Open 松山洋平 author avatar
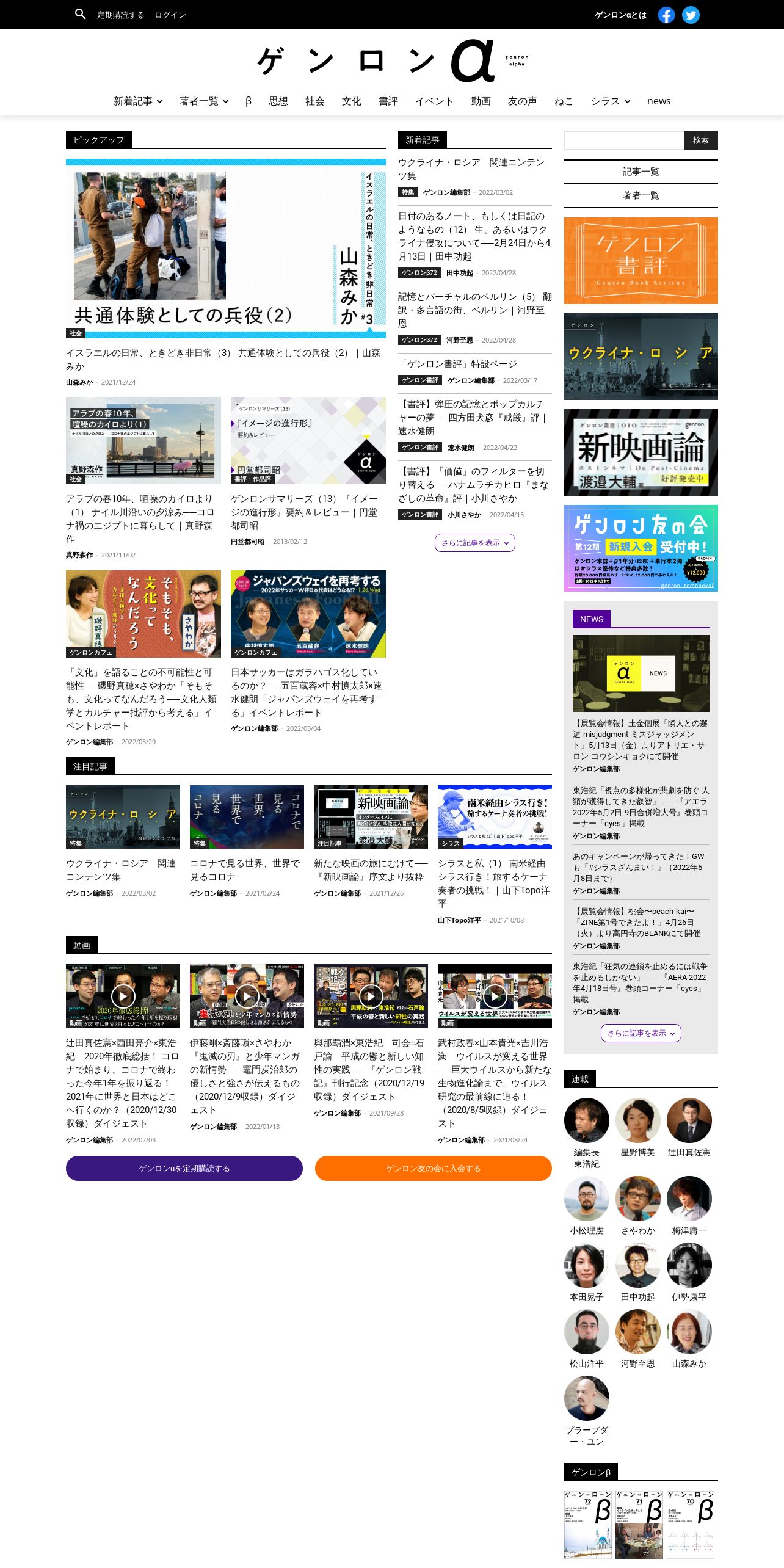 587,1332
